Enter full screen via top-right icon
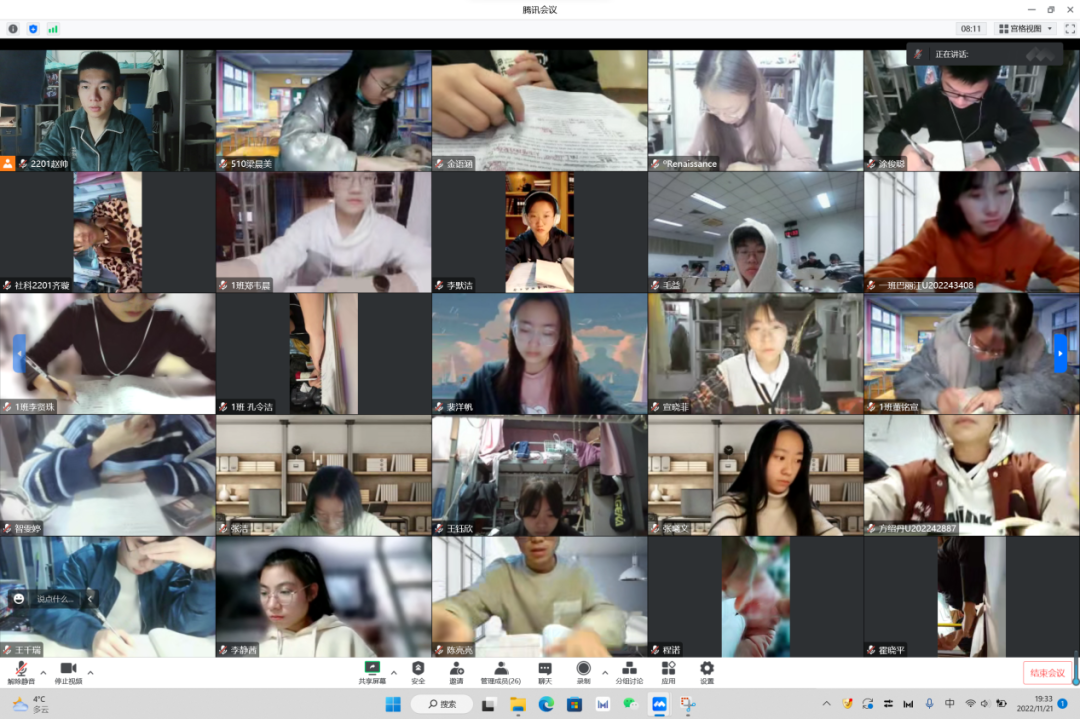This screenshot has width=1080, height=719. 1069,29
